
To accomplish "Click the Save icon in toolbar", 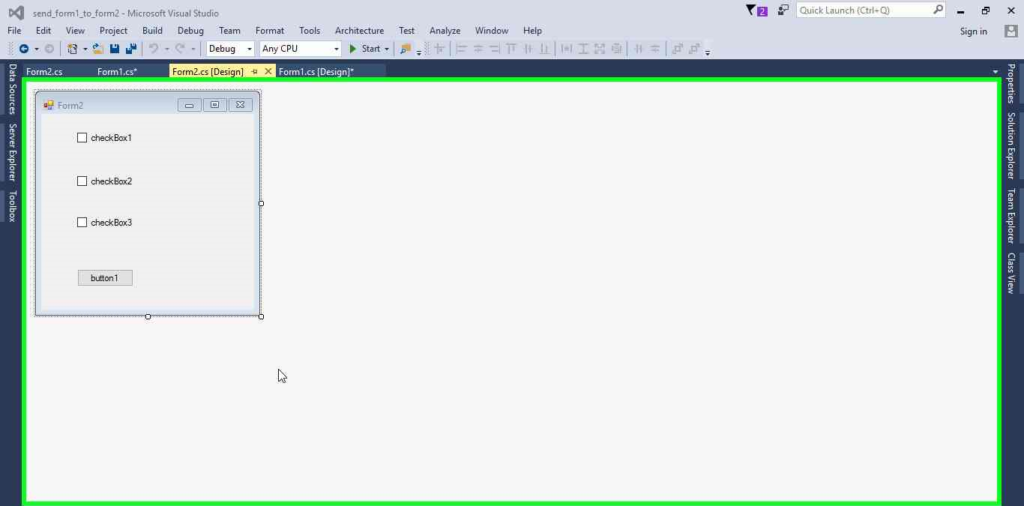I will 115,48.
